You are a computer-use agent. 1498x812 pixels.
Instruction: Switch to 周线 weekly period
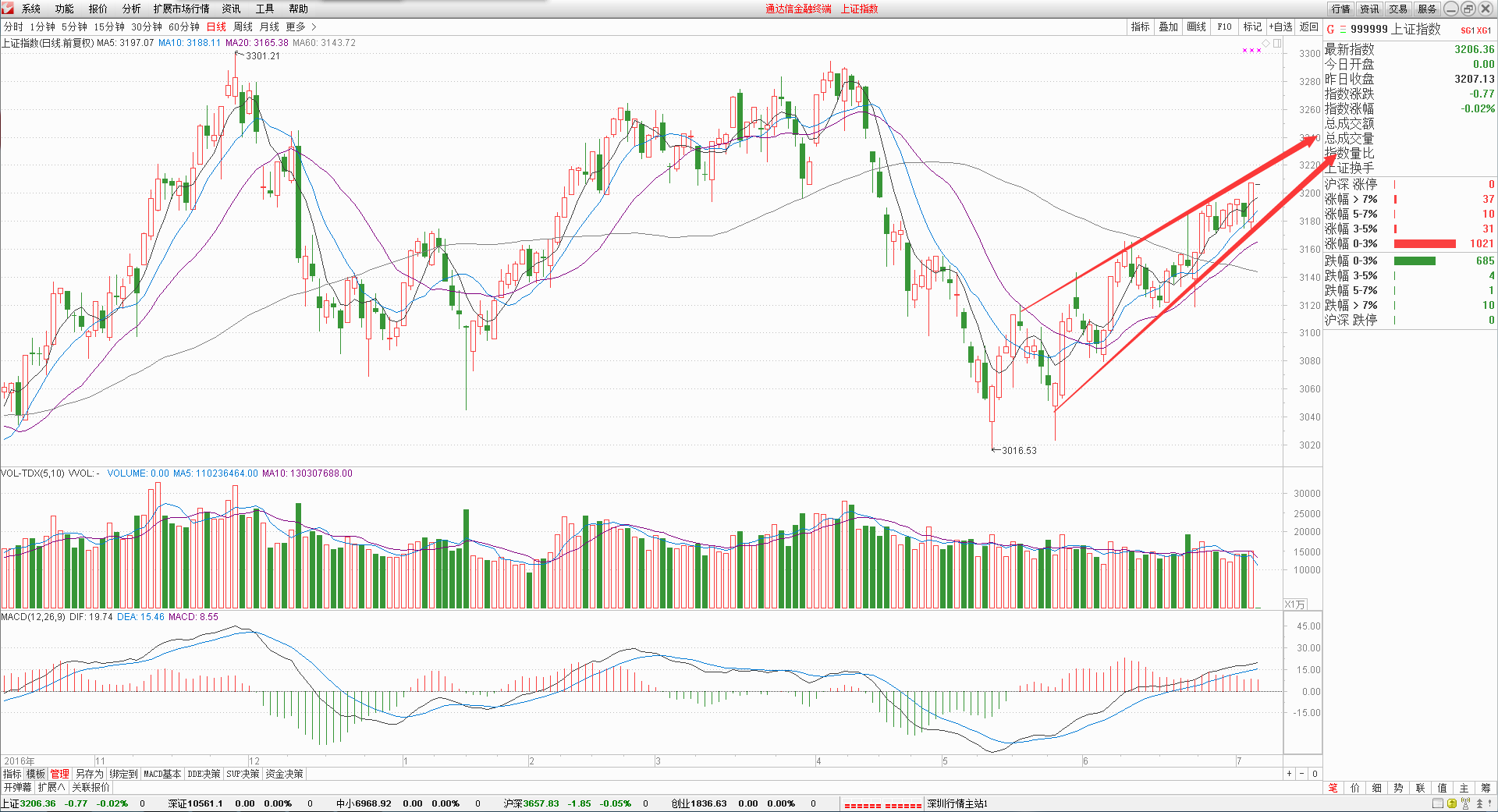point(243,27)
